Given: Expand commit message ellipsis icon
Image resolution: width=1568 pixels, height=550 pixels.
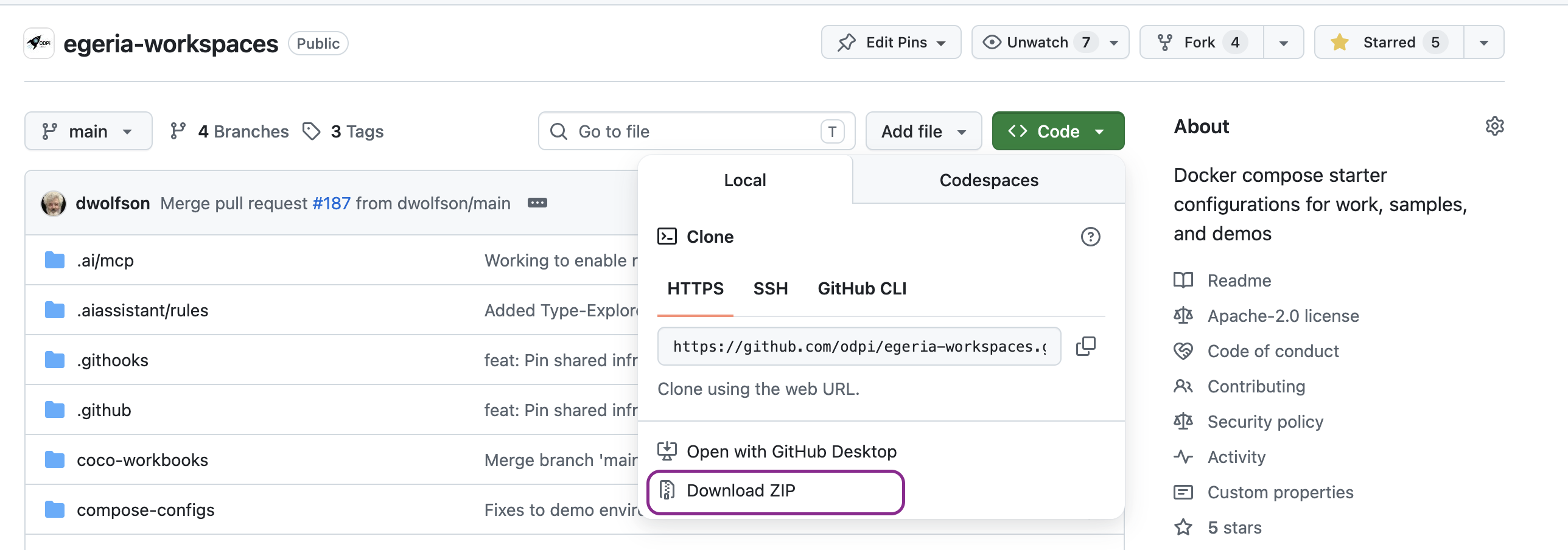Looking at the screenshot, I should (x=537, y=203).
